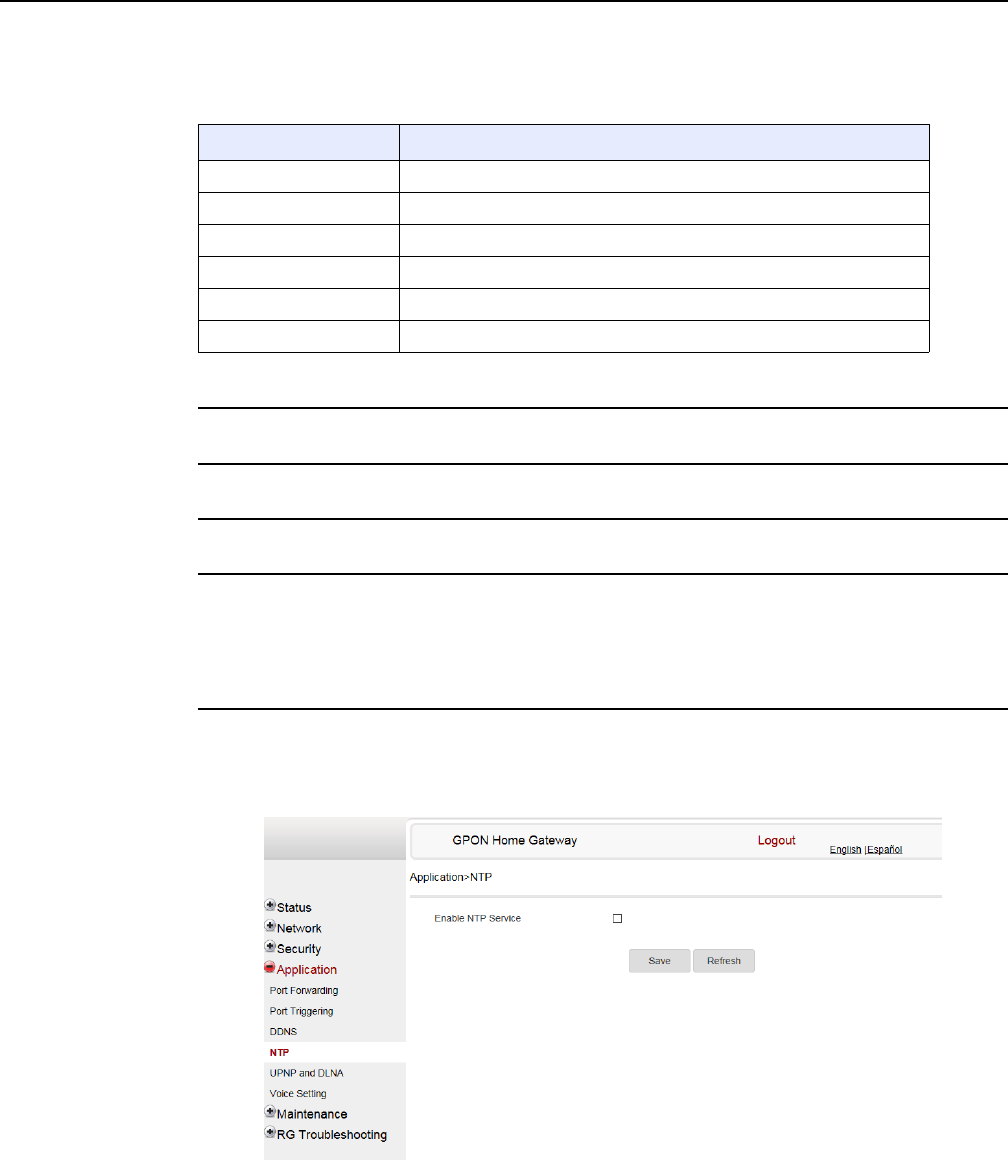Screen dimensions: 1008x1160
Task: Select the NTP menu item
Action: pos(280,1052)
